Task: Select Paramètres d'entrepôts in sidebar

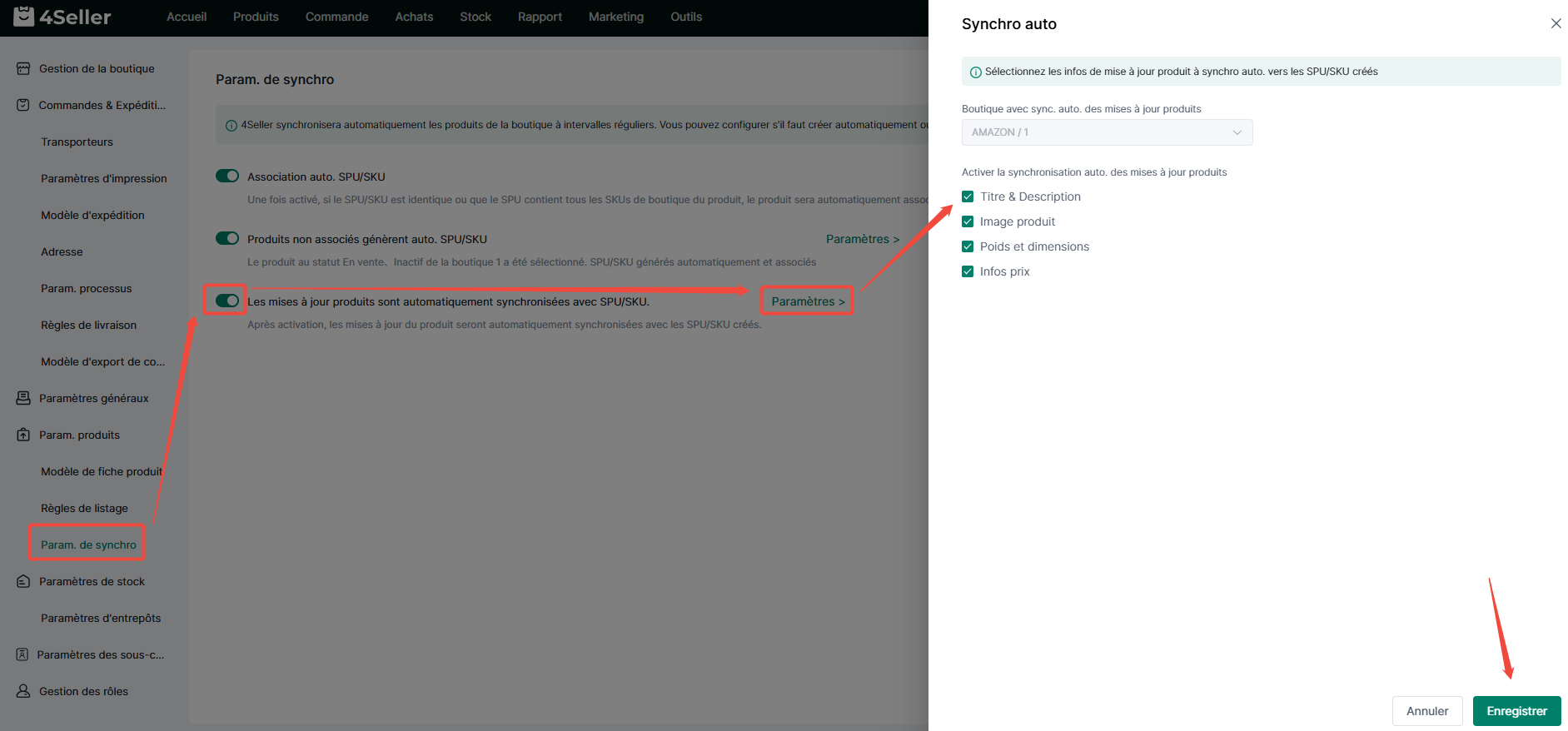Action: click(101, 618)
